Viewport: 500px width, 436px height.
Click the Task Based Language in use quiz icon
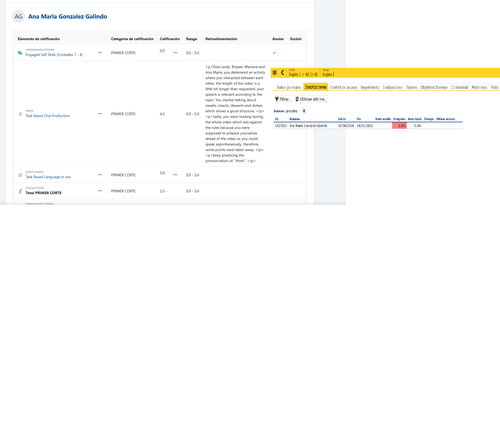point(20,175)
